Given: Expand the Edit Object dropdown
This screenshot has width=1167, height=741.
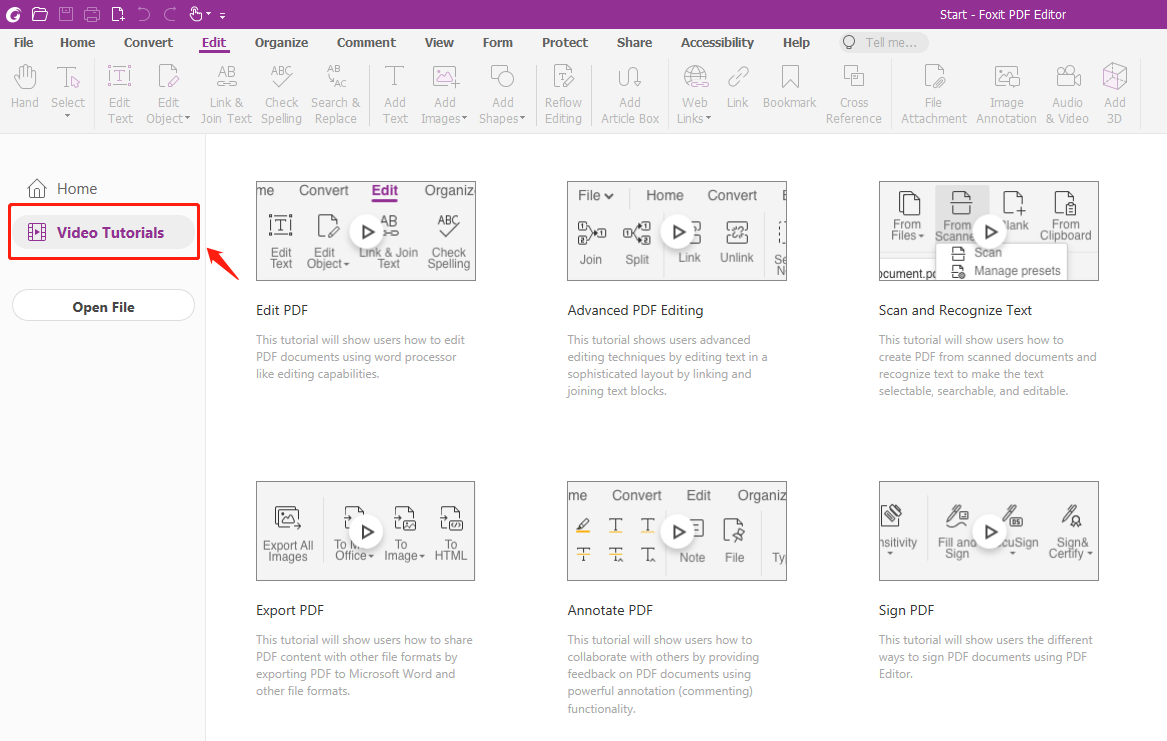Looking at the screenshot, I should pos(188,118).
